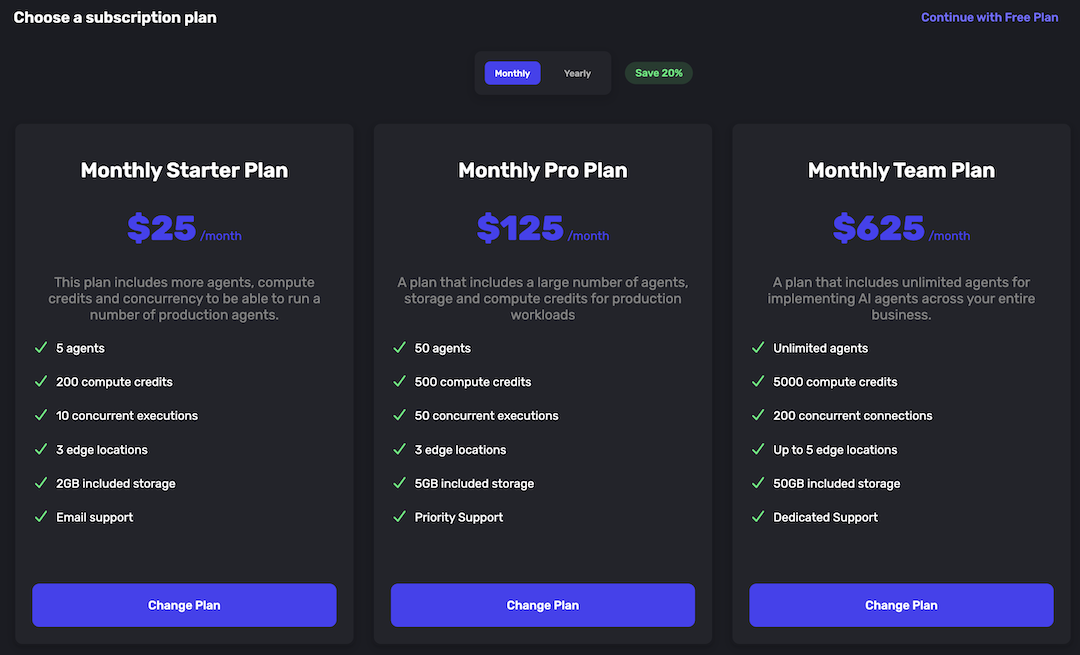Keep billing set to Monthly
The height and width of the screenshot is (655, 1080).
pyautogui.click(x=512, y=73)
